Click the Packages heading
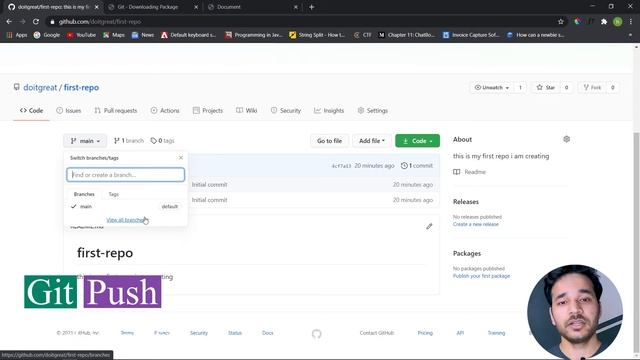 coord(467,253)
